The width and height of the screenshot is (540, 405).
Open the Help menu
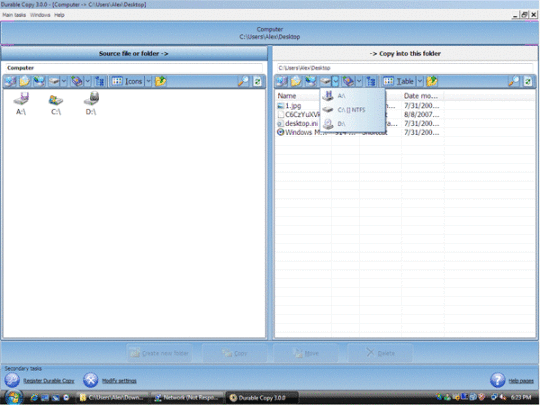(x=59, y=15)
